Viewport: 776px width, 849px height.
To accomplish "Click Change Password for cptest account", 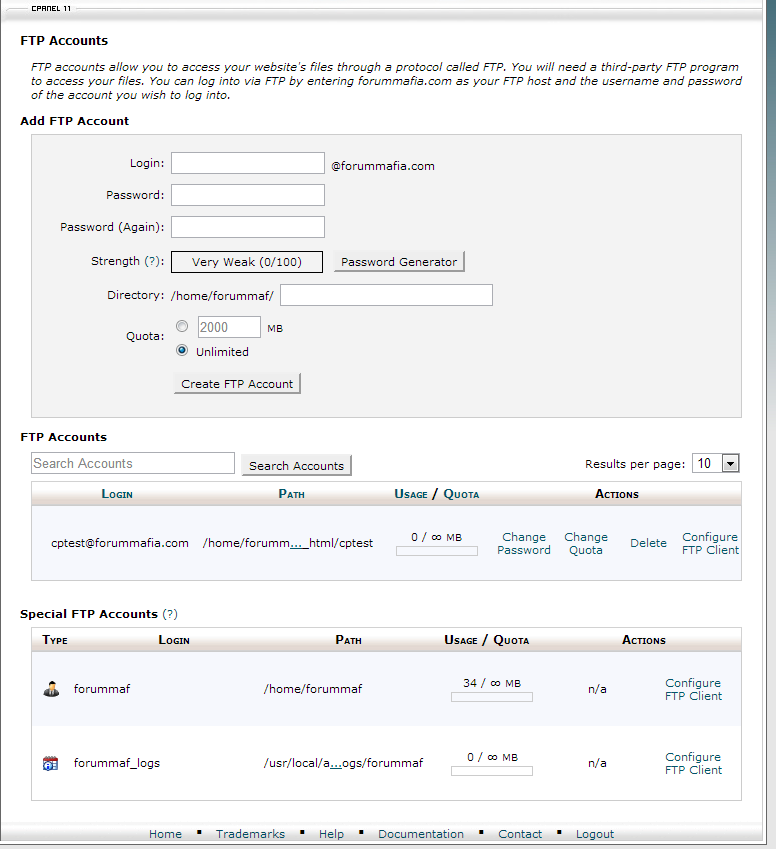I will click(524, 543).
